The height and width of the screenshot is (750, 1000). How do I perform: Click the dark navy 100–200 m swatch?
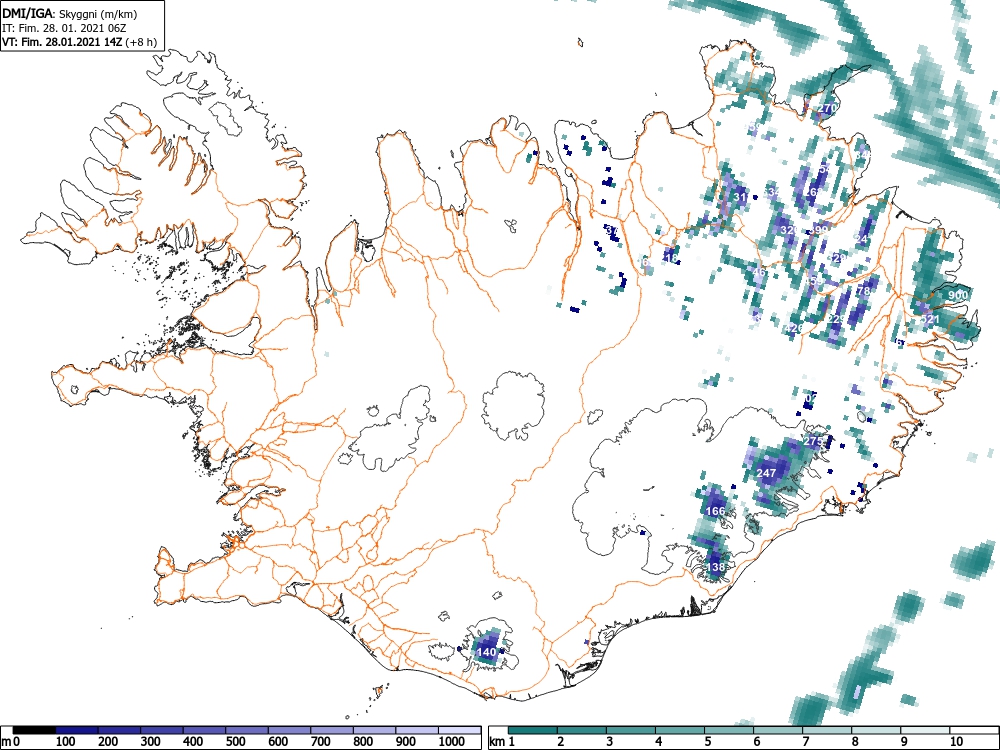click(x=77, y=730)
